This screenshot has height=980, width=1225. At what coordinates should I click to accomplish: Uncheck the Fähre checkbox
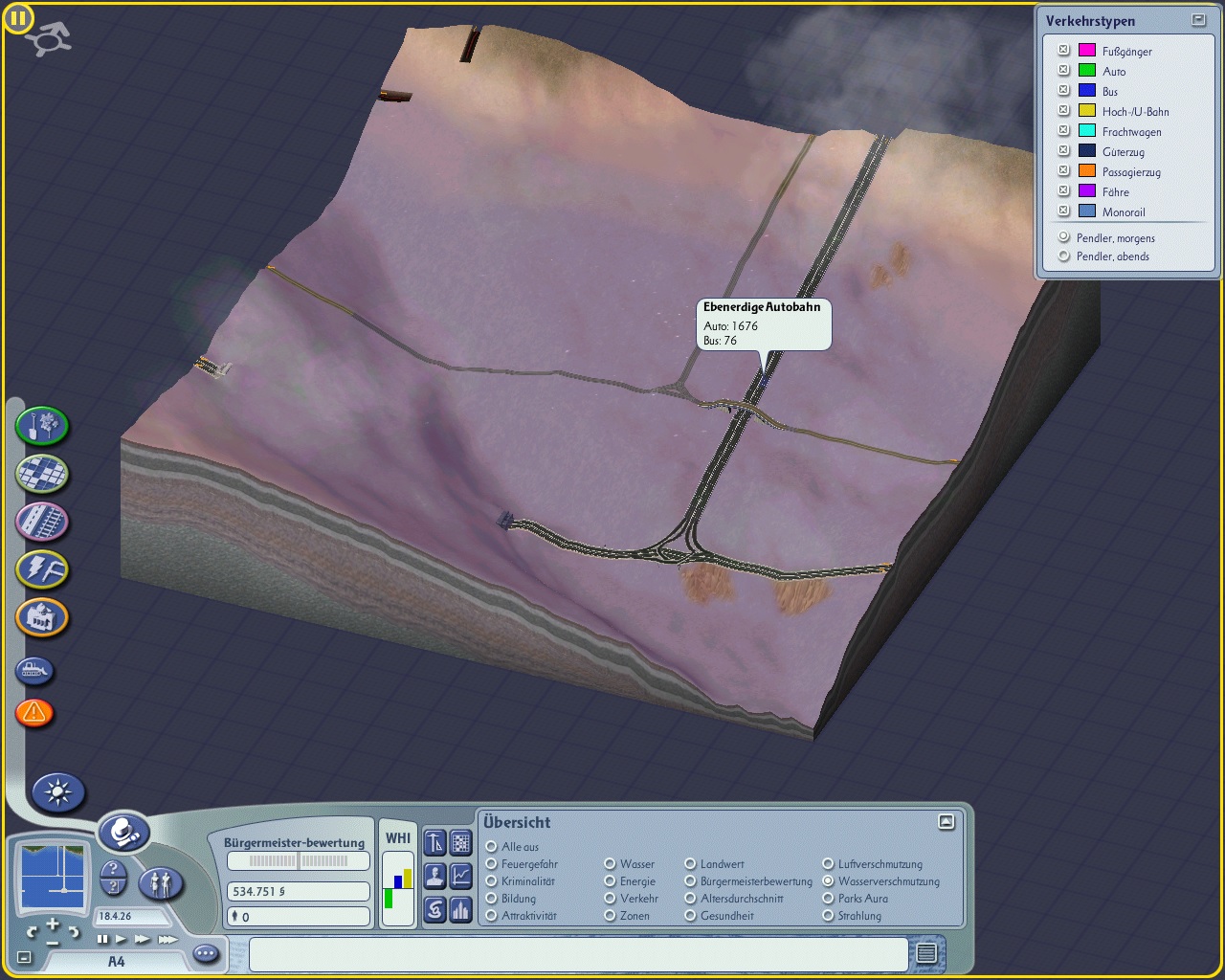click(x=1063, y=190)
